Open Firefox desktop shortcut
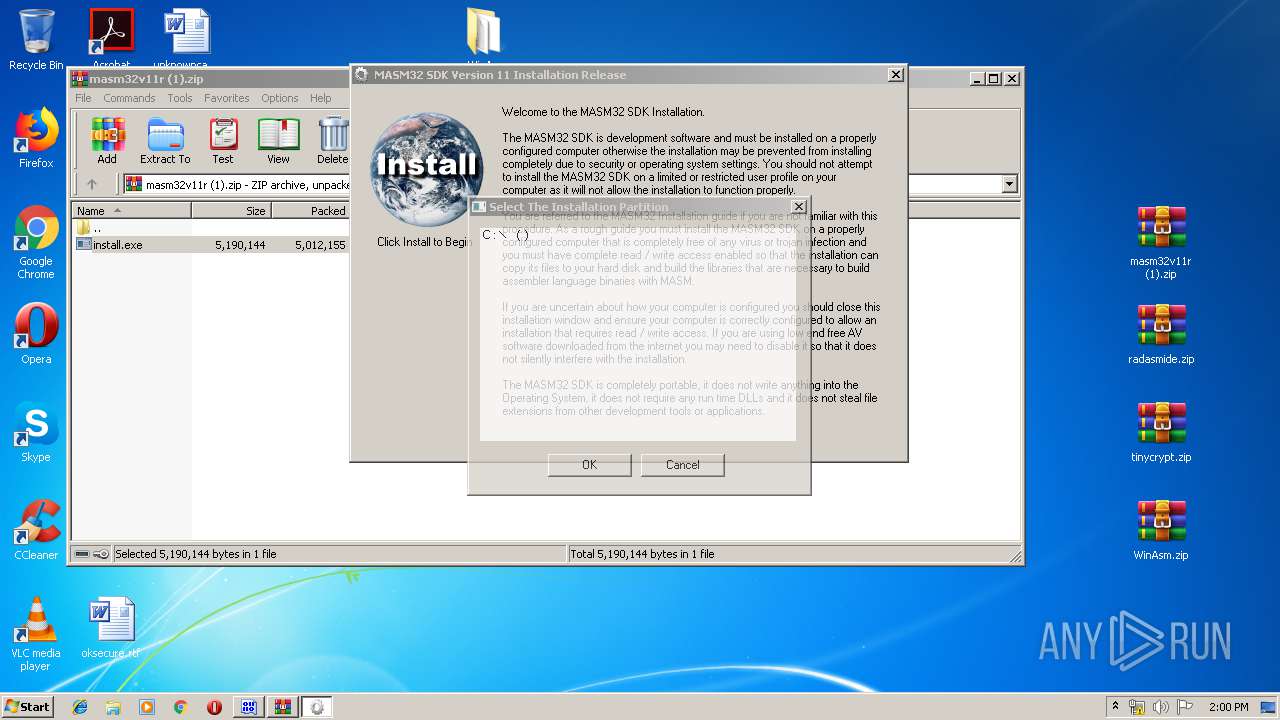 [36, 138]
